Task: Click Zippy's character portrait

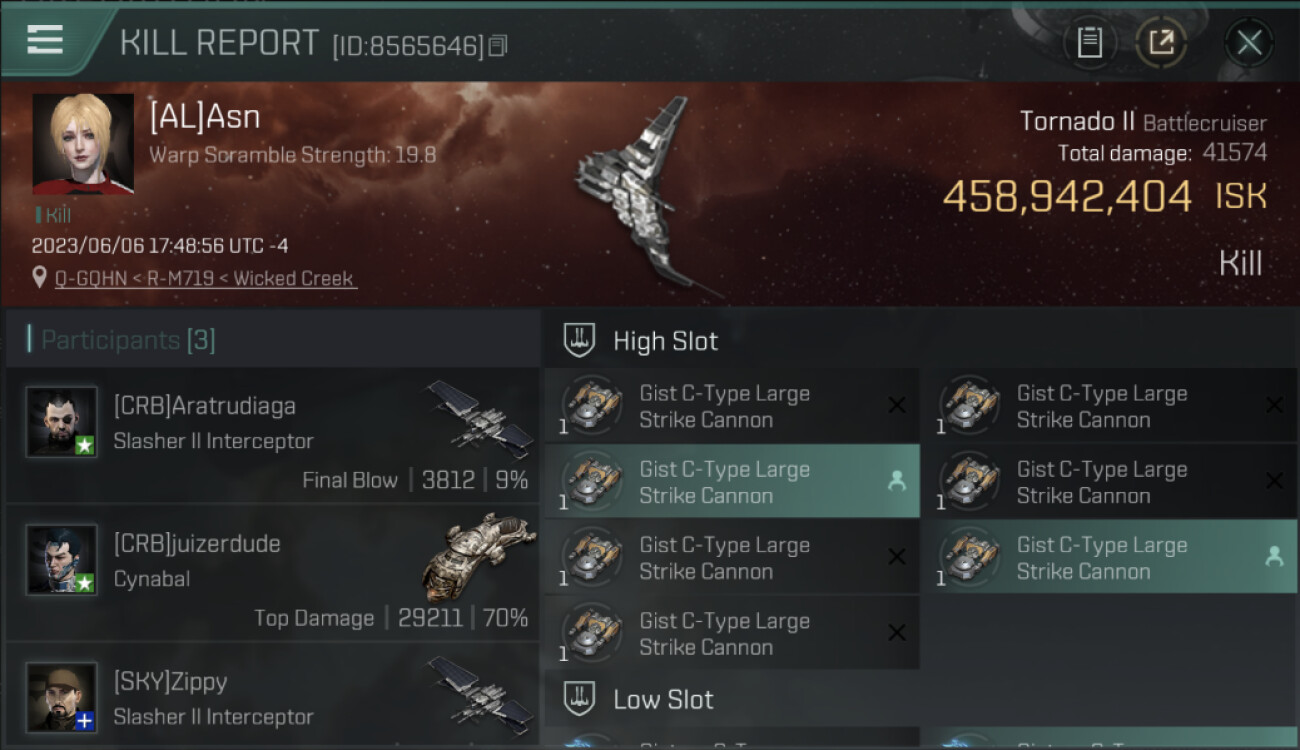Action: click(61, 697)
